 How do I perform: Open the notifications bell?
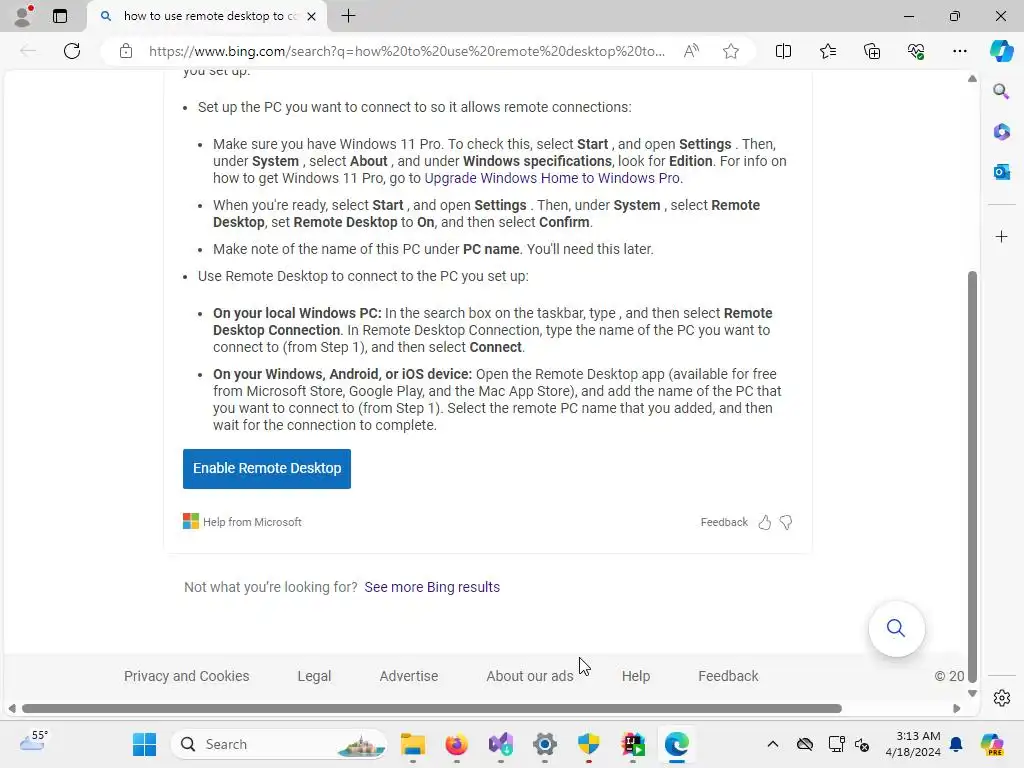coord(956,744)
